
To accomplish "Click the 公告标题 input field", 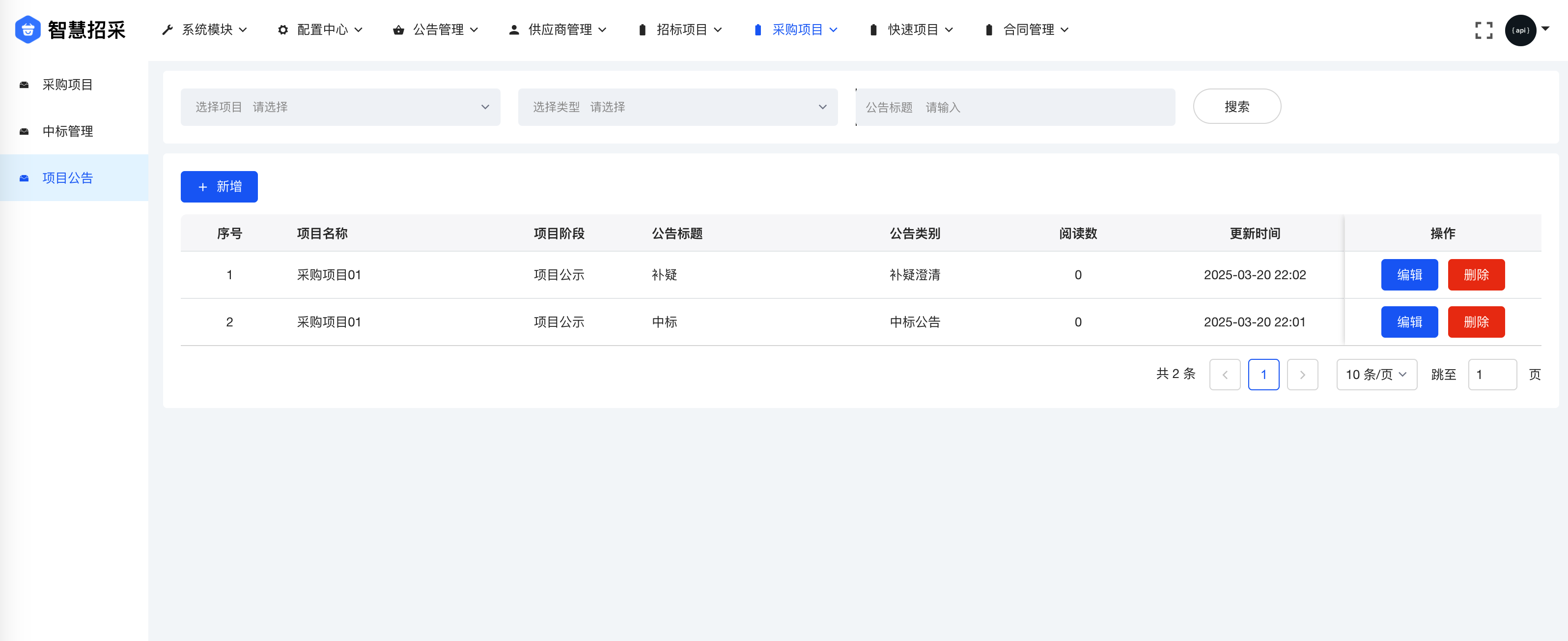I will pos(1015,107).
